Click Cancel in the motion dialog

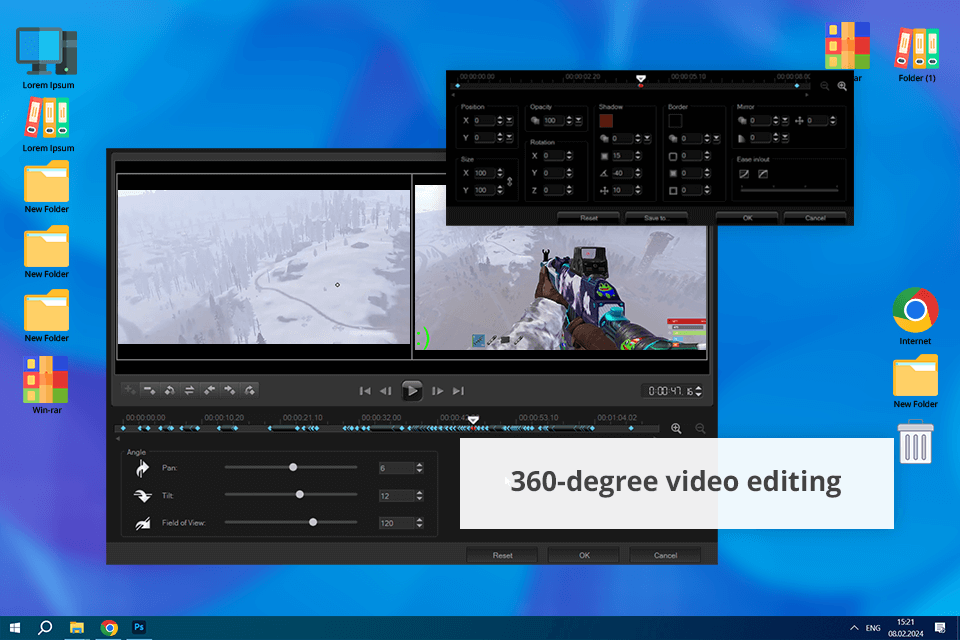(815, 218)
